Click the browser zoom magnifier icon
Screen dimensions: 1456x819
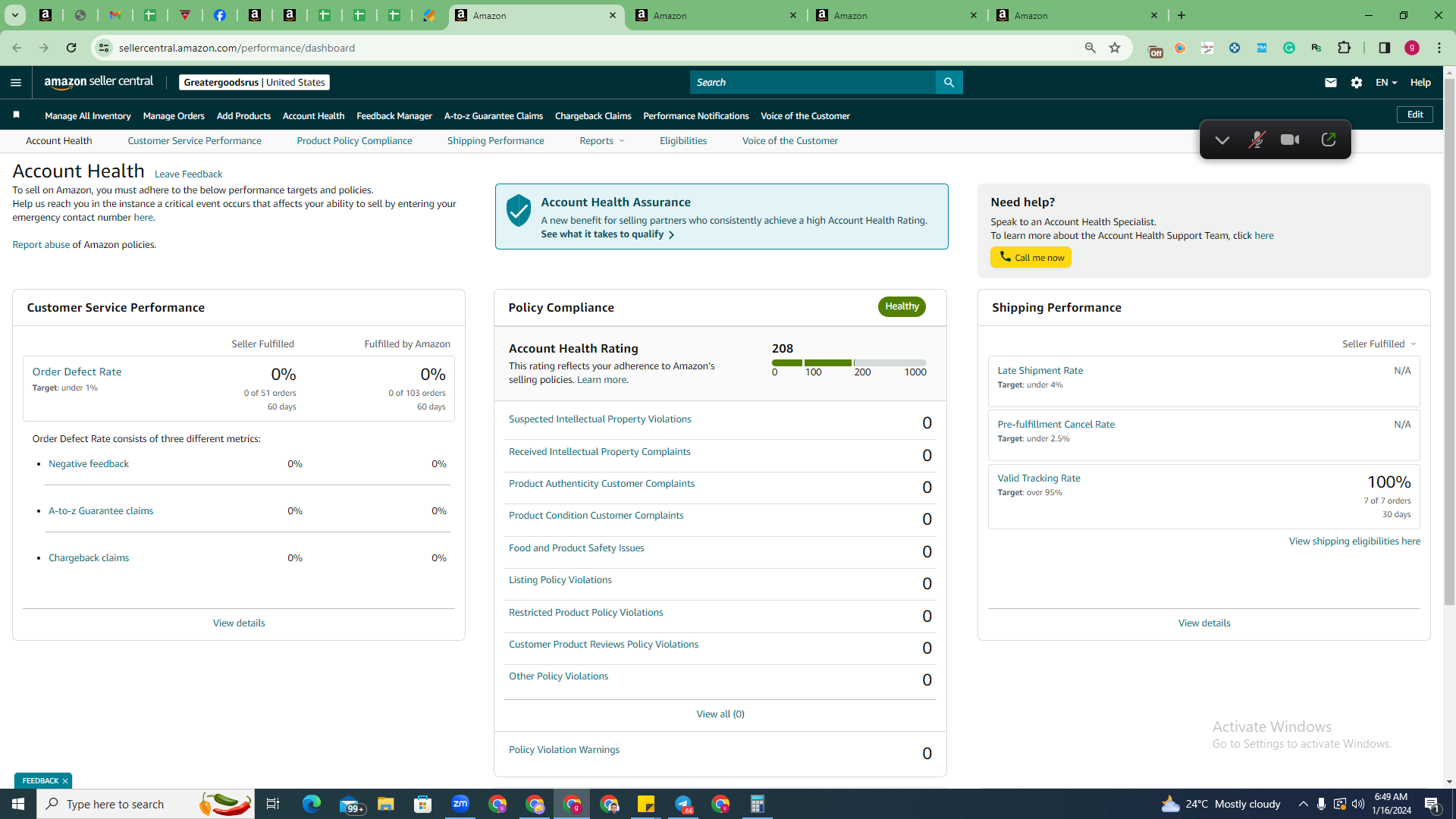[x=1090, y=48]
